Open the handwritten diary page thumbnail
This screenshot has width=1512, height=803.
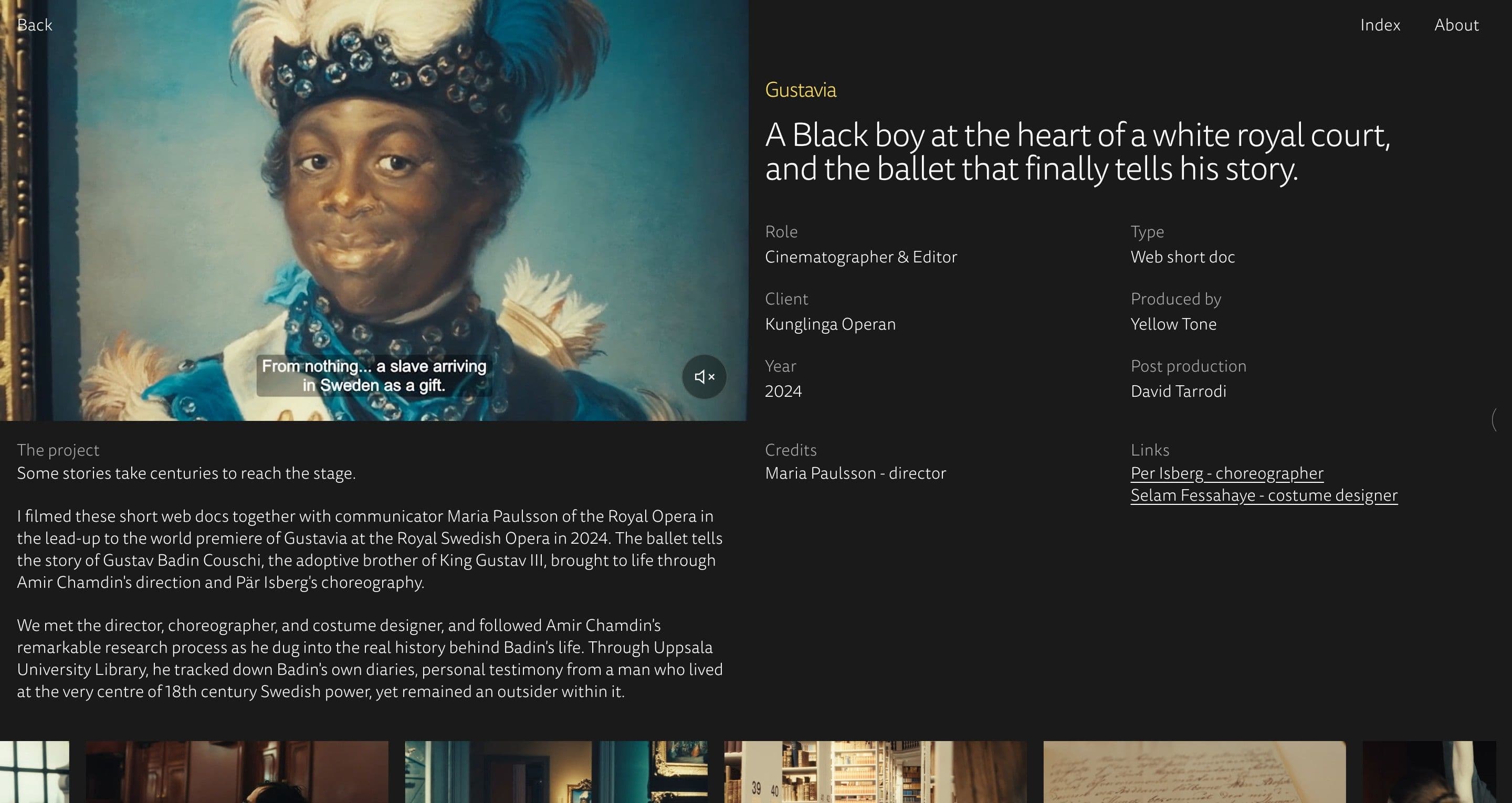(1194, 772)
